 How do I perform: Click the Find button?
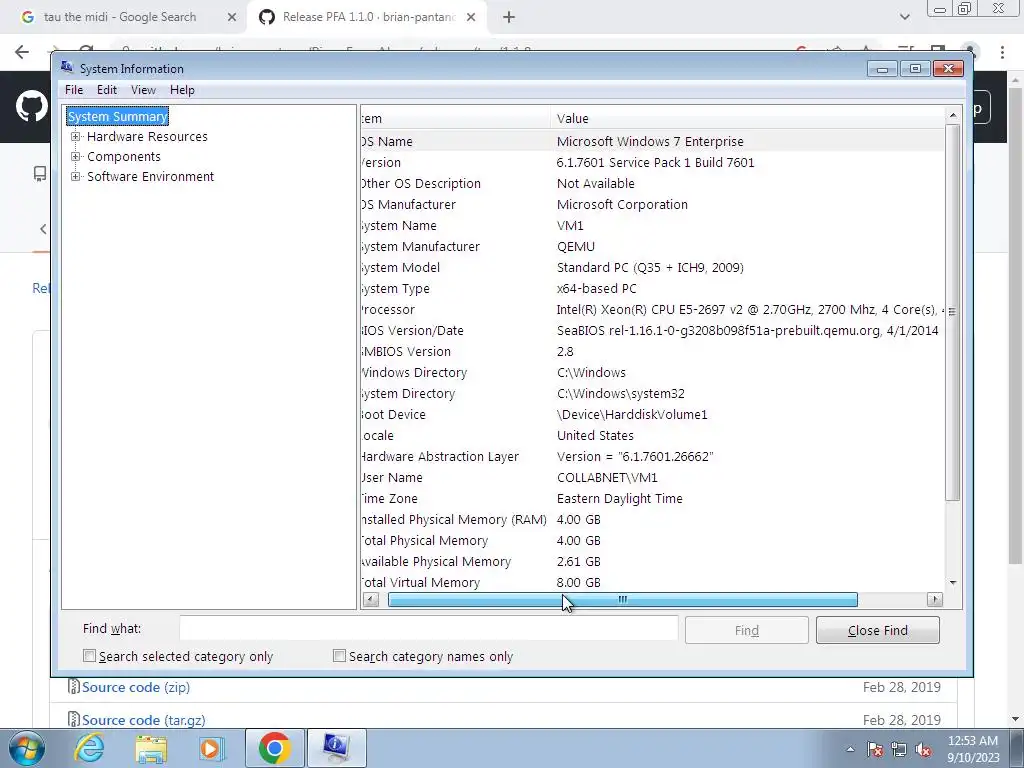click(746, 630)
